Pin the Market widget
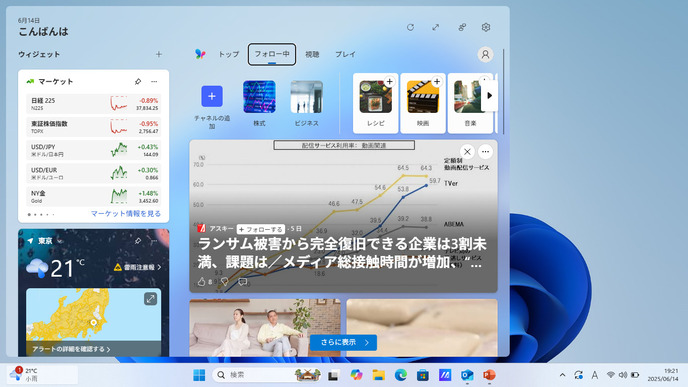688x387 pixels. coord(138,82)
